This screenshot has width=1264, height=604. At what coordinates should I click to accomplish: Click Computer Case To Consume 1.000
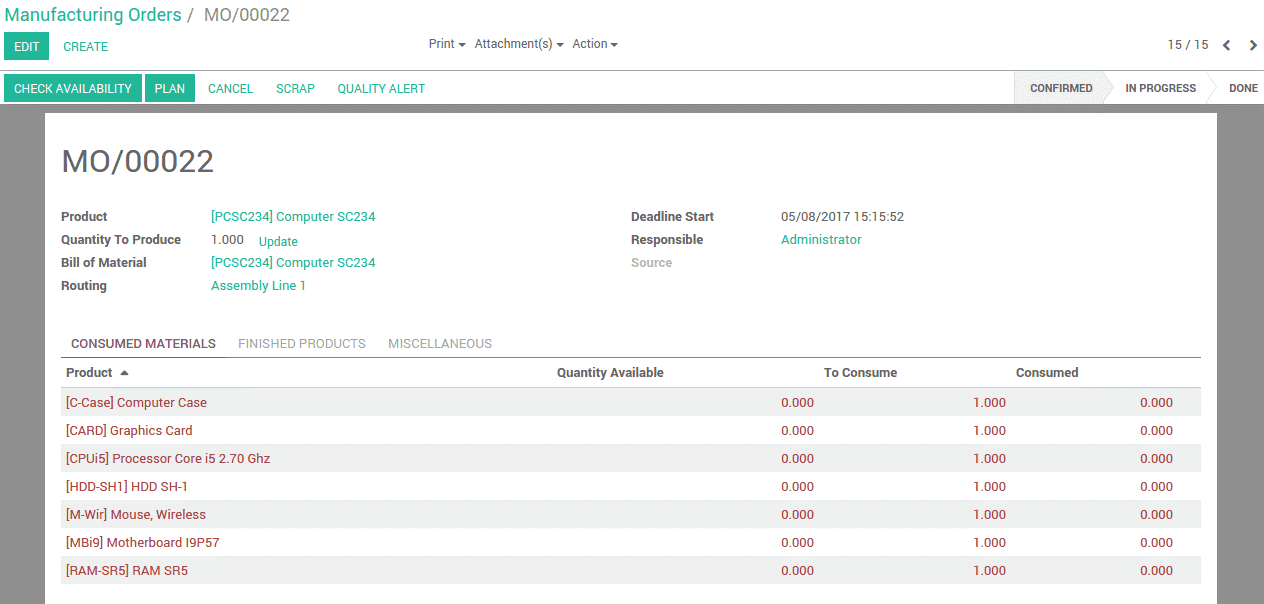[989, 402]
